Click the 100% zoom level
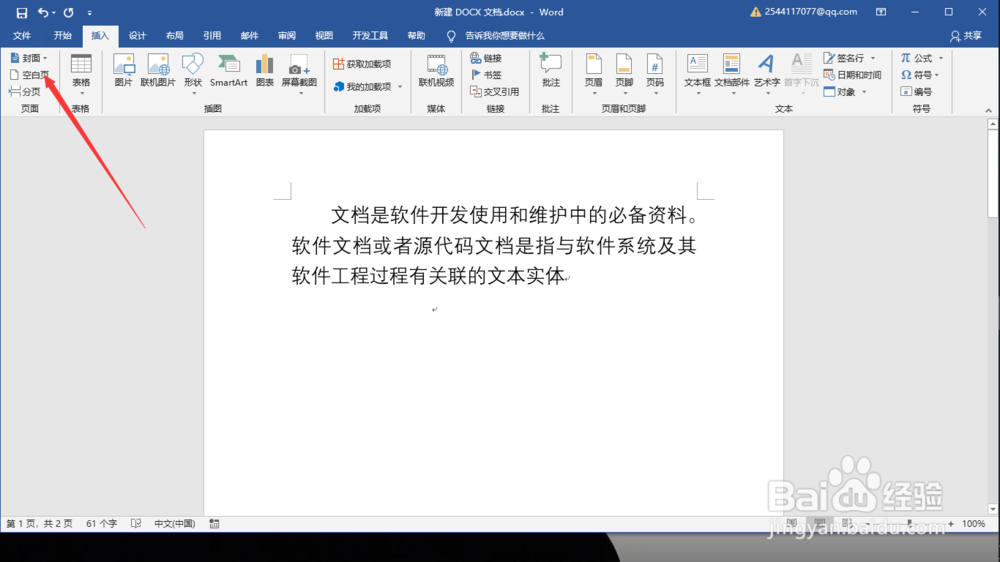 click(973, 524)
